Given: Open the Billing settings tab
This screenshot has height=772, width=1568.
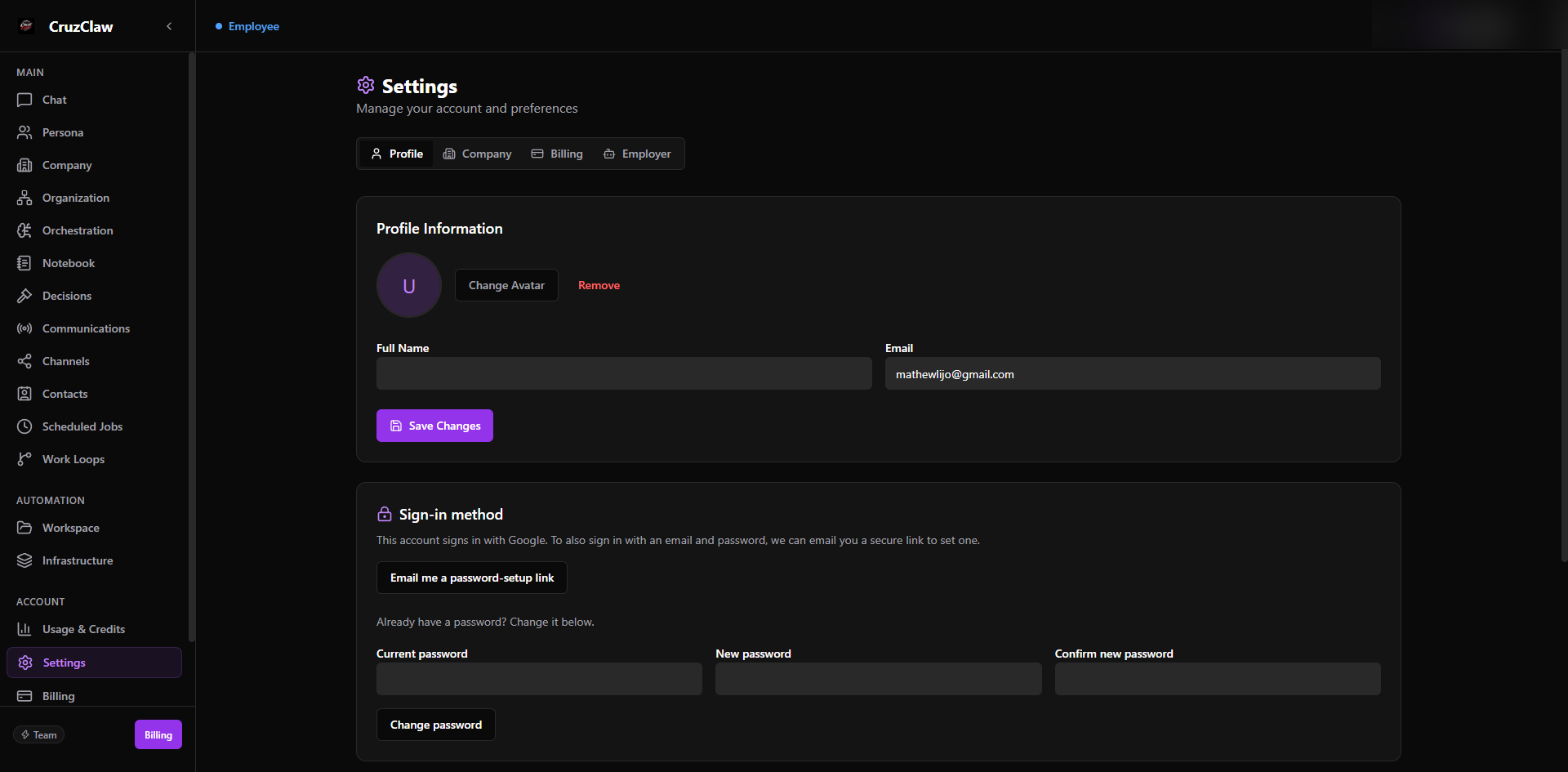Looking at the screenshot, I should (x=557, y=154).
